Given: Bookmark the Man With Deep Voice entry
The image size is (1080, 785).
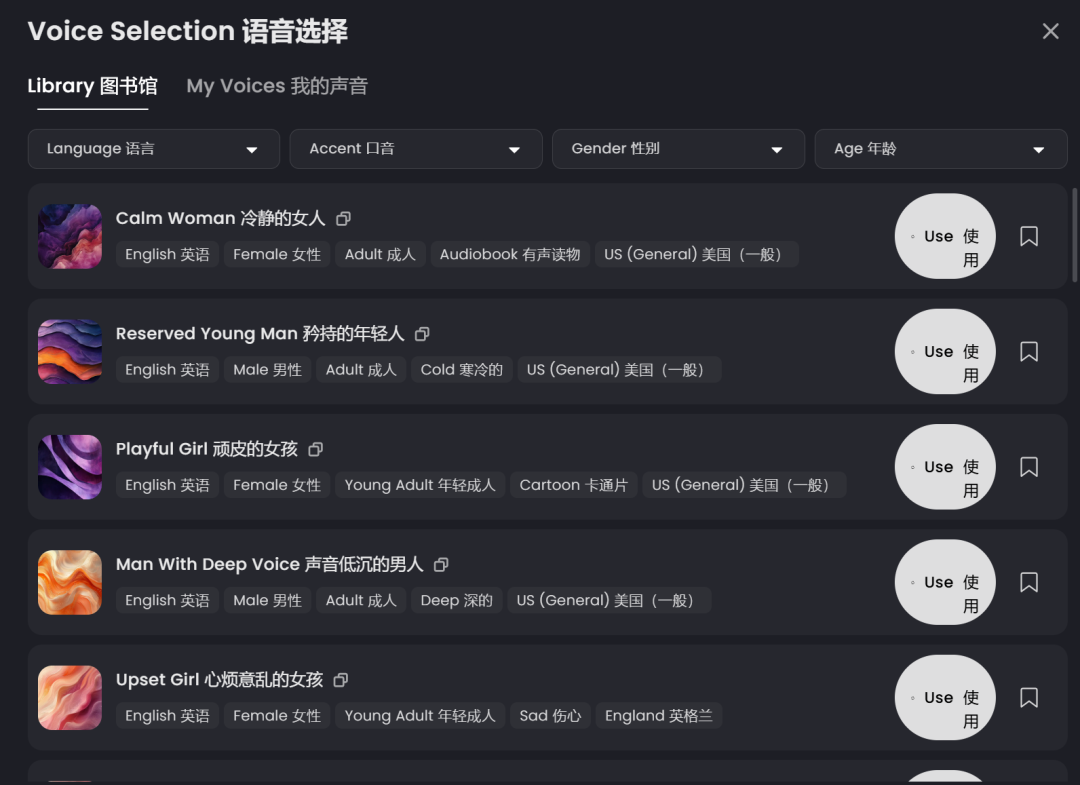Looking at the screenshot, I should pyautogui.click(x=1029, y=582).
